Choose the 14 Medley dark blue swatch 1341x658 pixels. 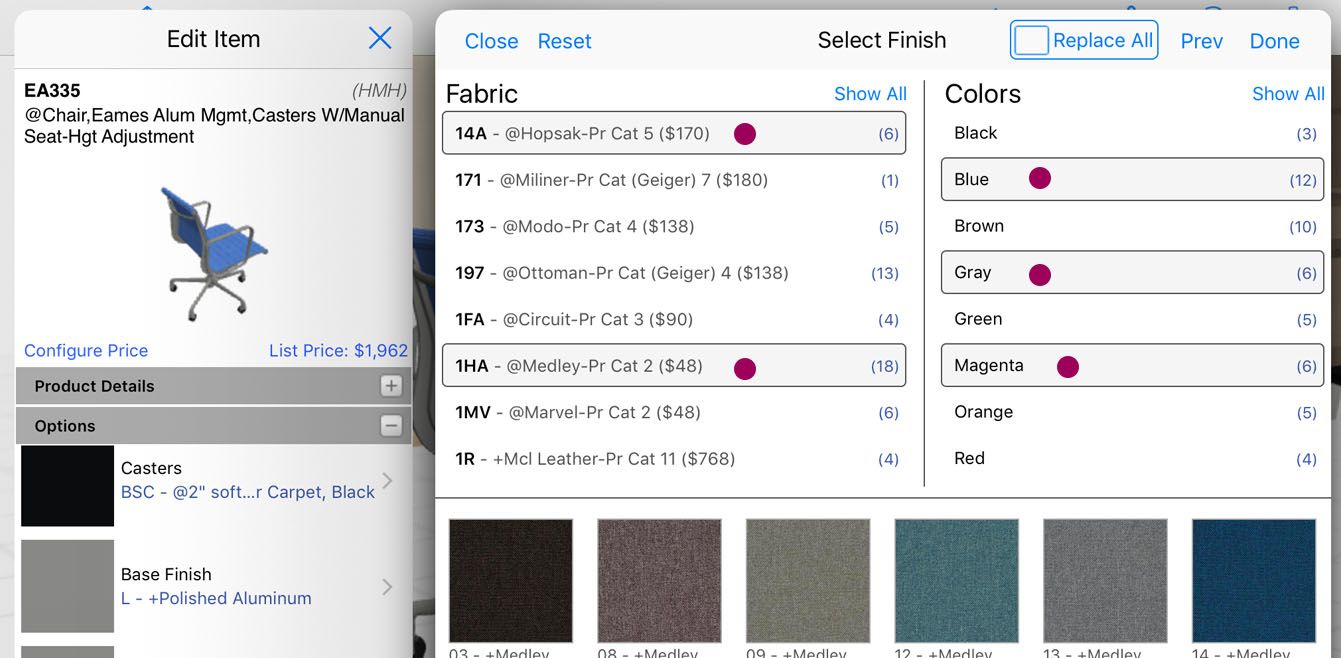(x=1254, y=580)
